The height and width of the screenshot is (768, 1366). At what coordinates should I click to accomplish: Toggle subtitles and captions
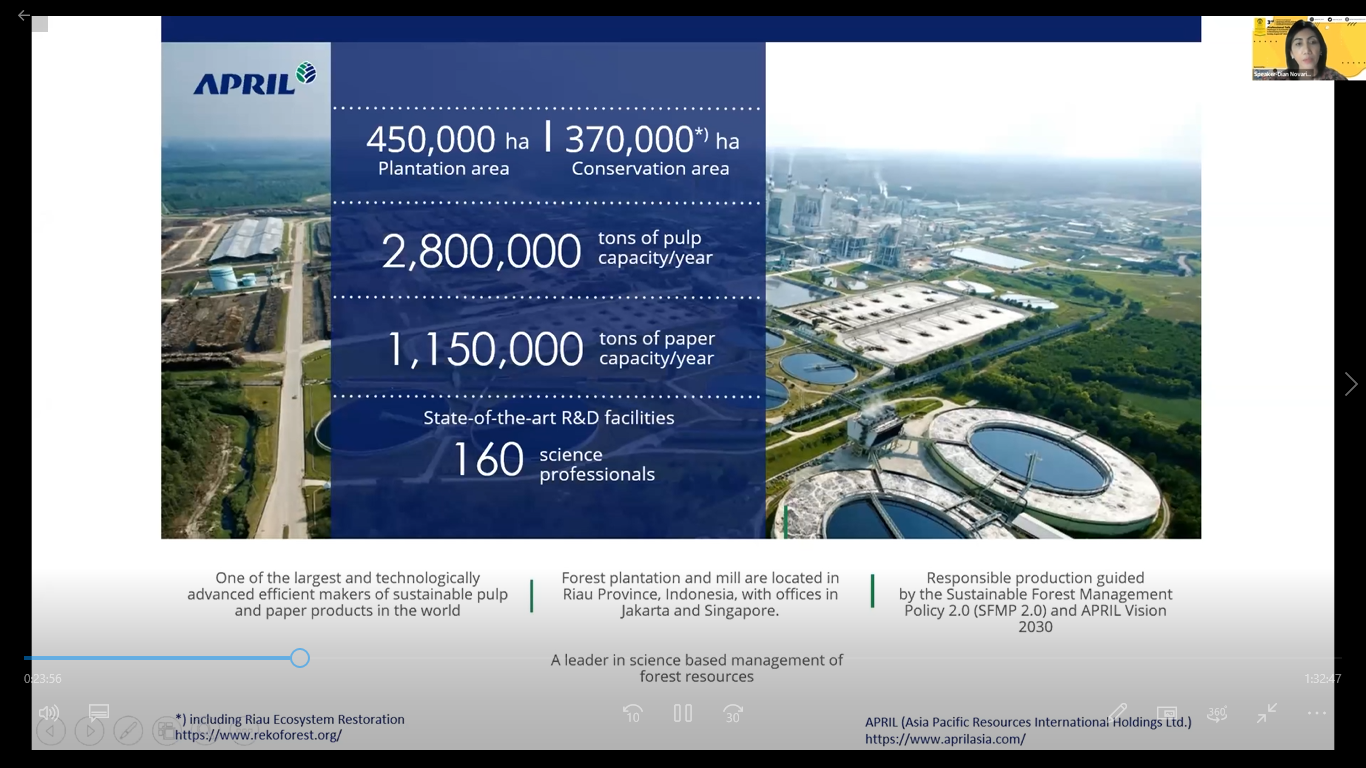click(x=99, y=712)
